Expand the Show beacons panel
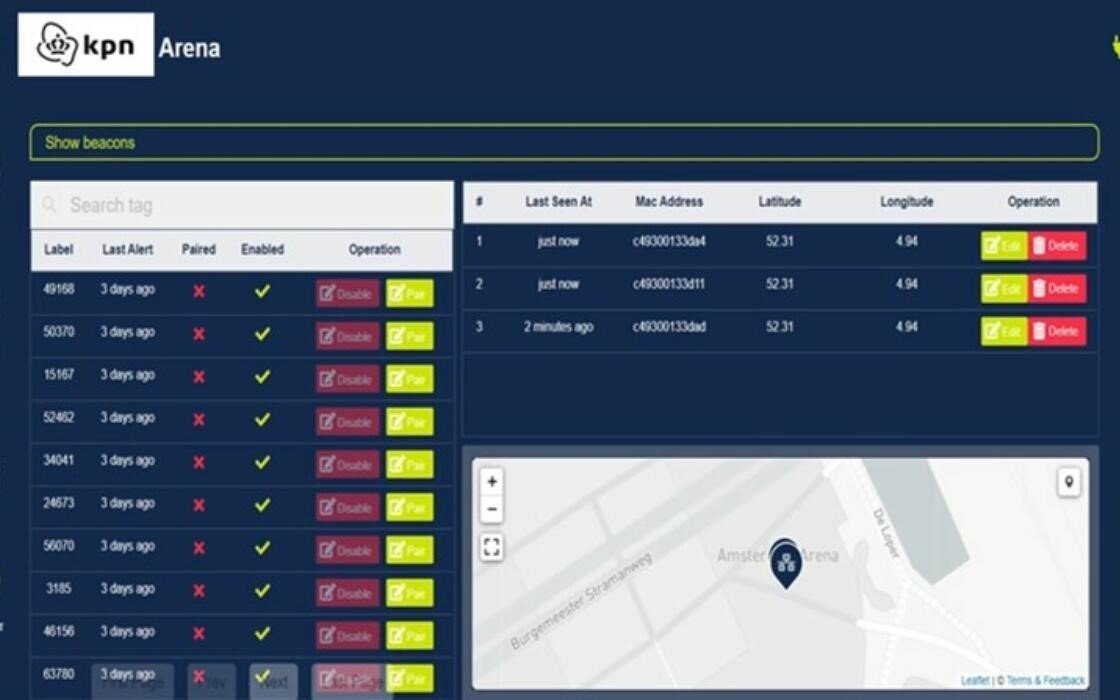 coord(564,142)
